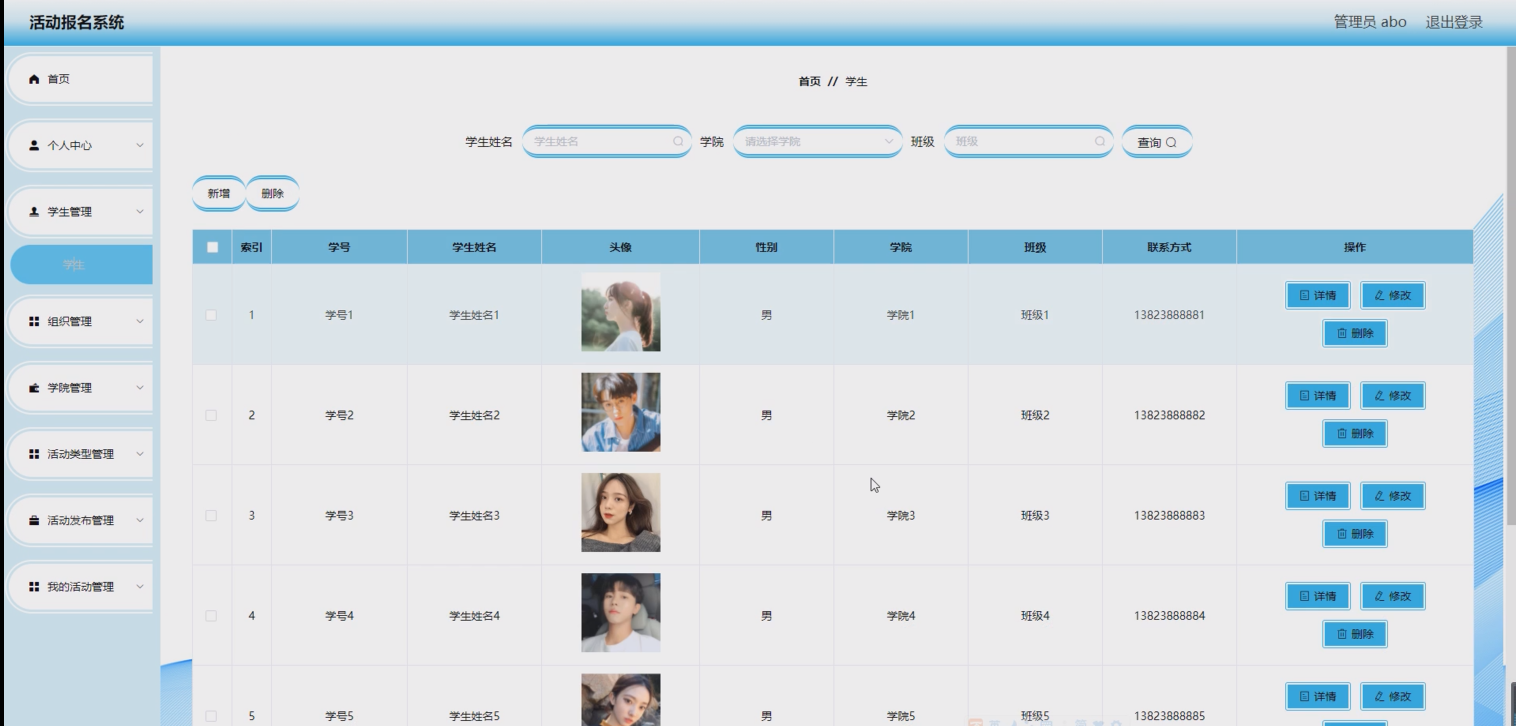Screen dimensions: 1516x726
Task: Focus the 班级 input field
Action: coord(1029,141)
